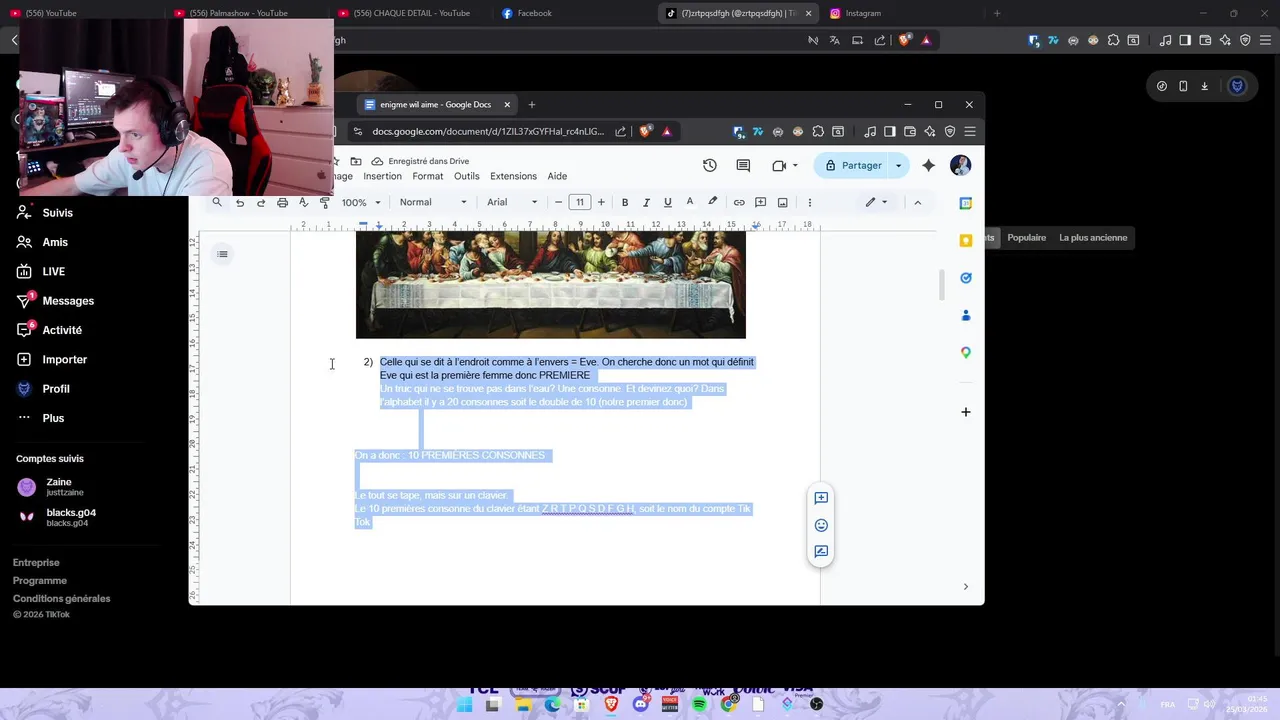Screen dimensions: 1280x720
Task: Suggest edits from the floating margin button
Action: click(821, 552)
